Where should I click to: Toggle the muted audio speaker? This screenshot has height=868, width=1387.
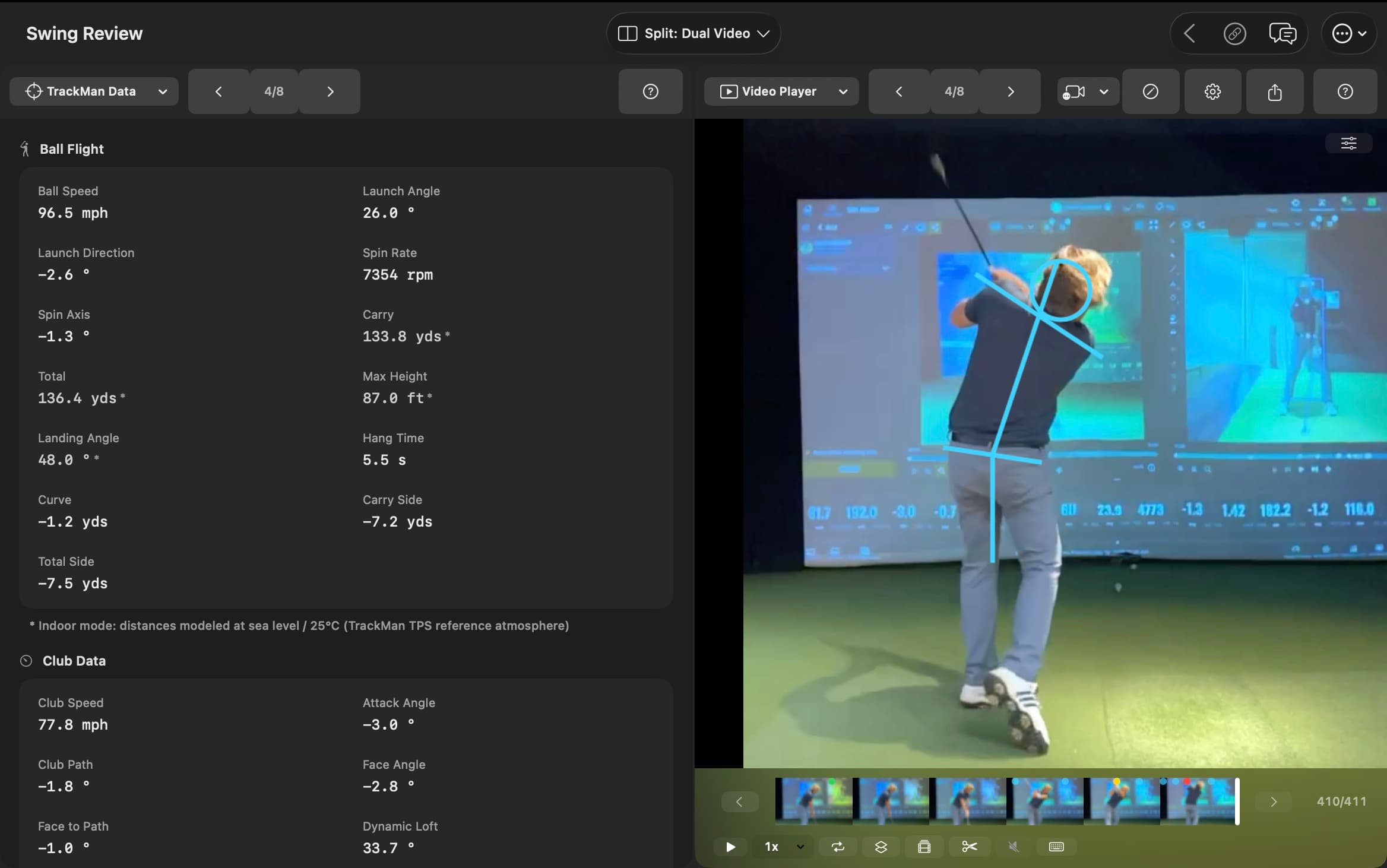(1014, 847)
